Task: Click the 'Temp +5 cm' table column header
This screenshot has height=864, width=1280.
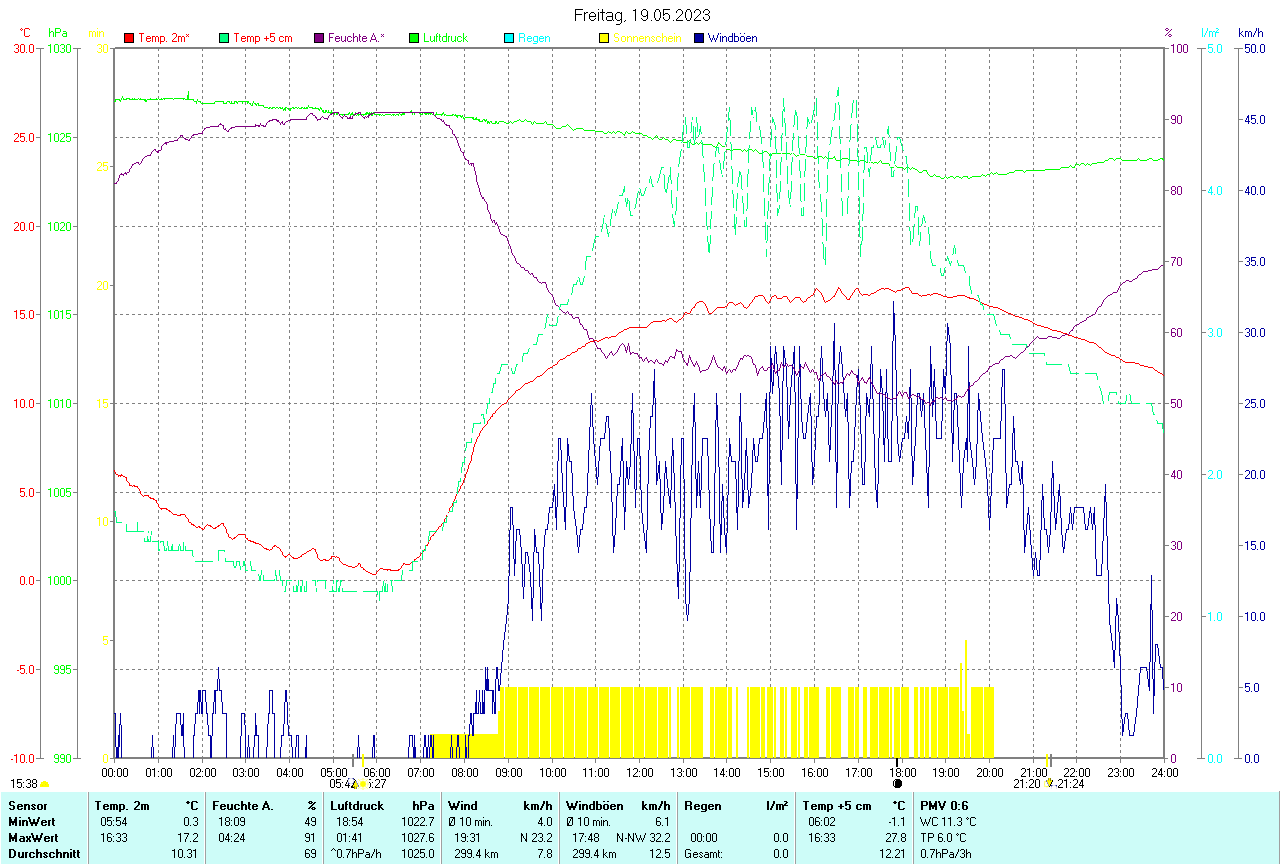Action: (837, 805)
